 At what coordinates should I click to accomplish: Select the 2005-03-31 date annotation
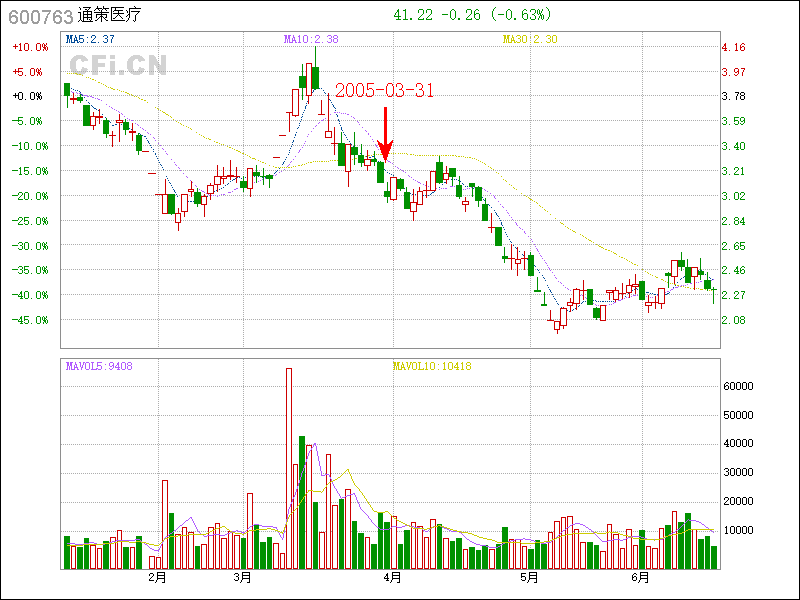(384, 91)
